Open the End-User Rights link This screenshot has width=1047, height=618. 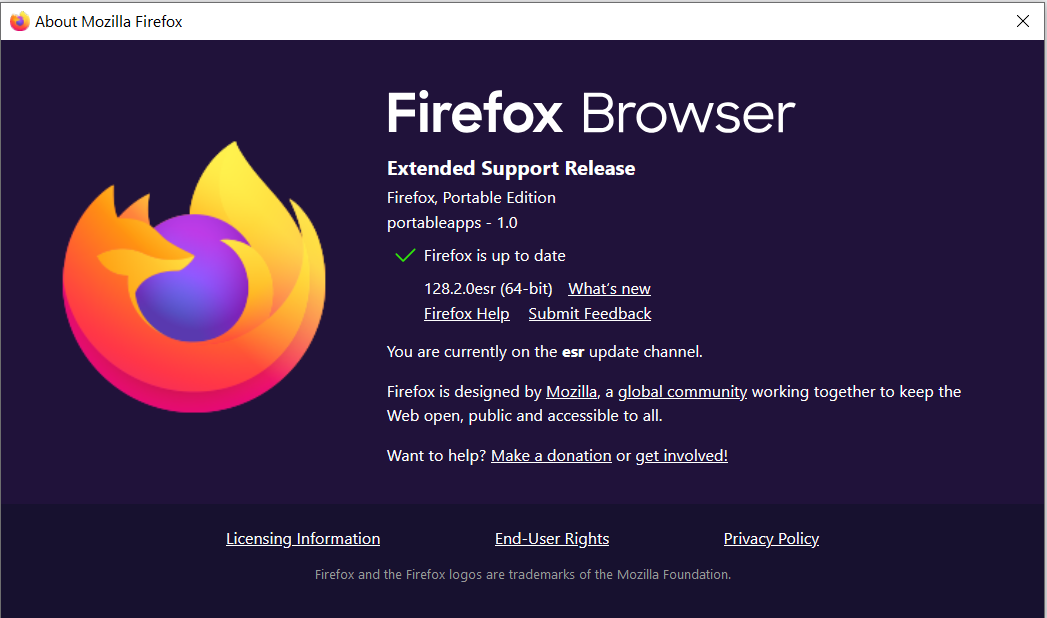click(552, 539)
